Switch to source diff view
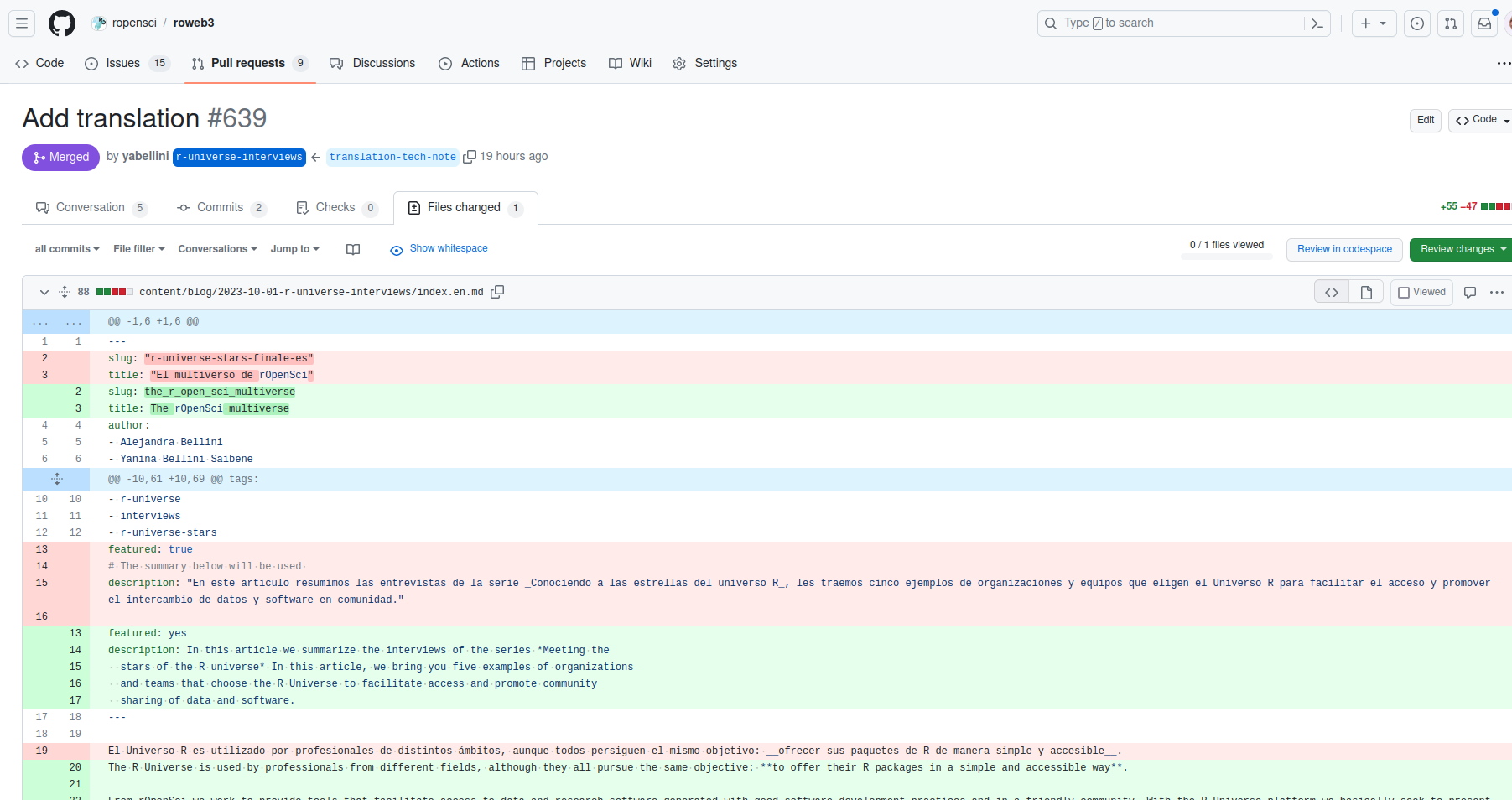The image size is (1512, 800). tap(1331, 291)
